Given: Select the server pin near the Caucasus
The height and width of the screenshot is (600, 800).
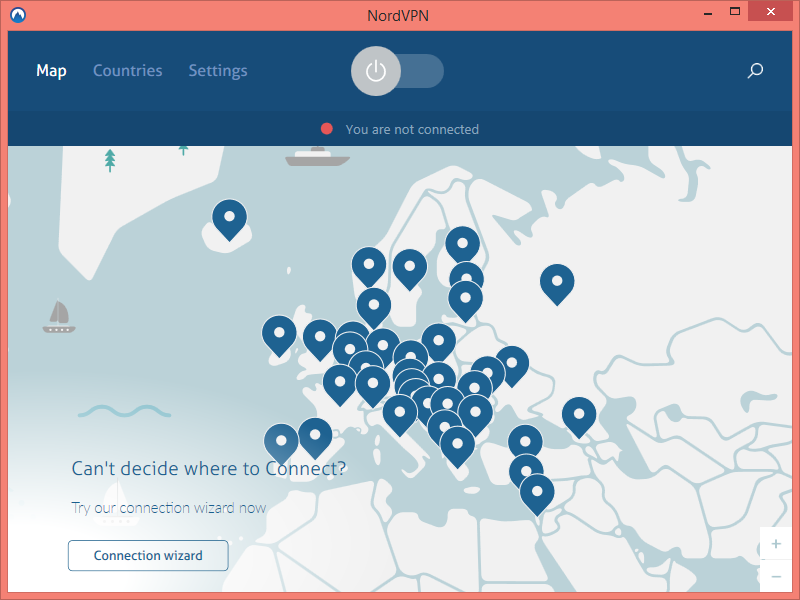Looking at the screenshot, I should pyautogui.click(x=579, y=417).
